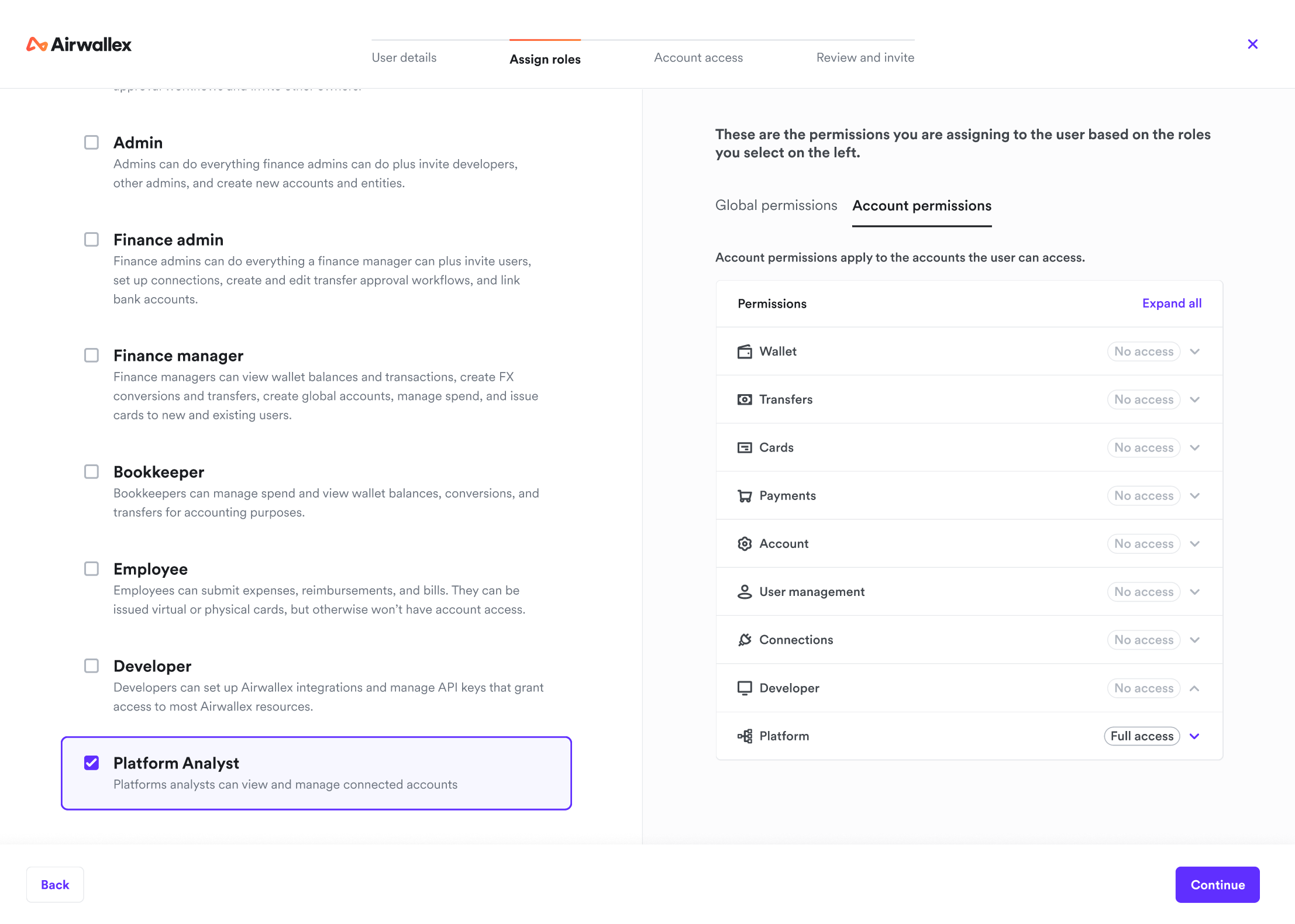Click the Platform hierarchy icon
1295x924 pixels.
coord(745,736)
